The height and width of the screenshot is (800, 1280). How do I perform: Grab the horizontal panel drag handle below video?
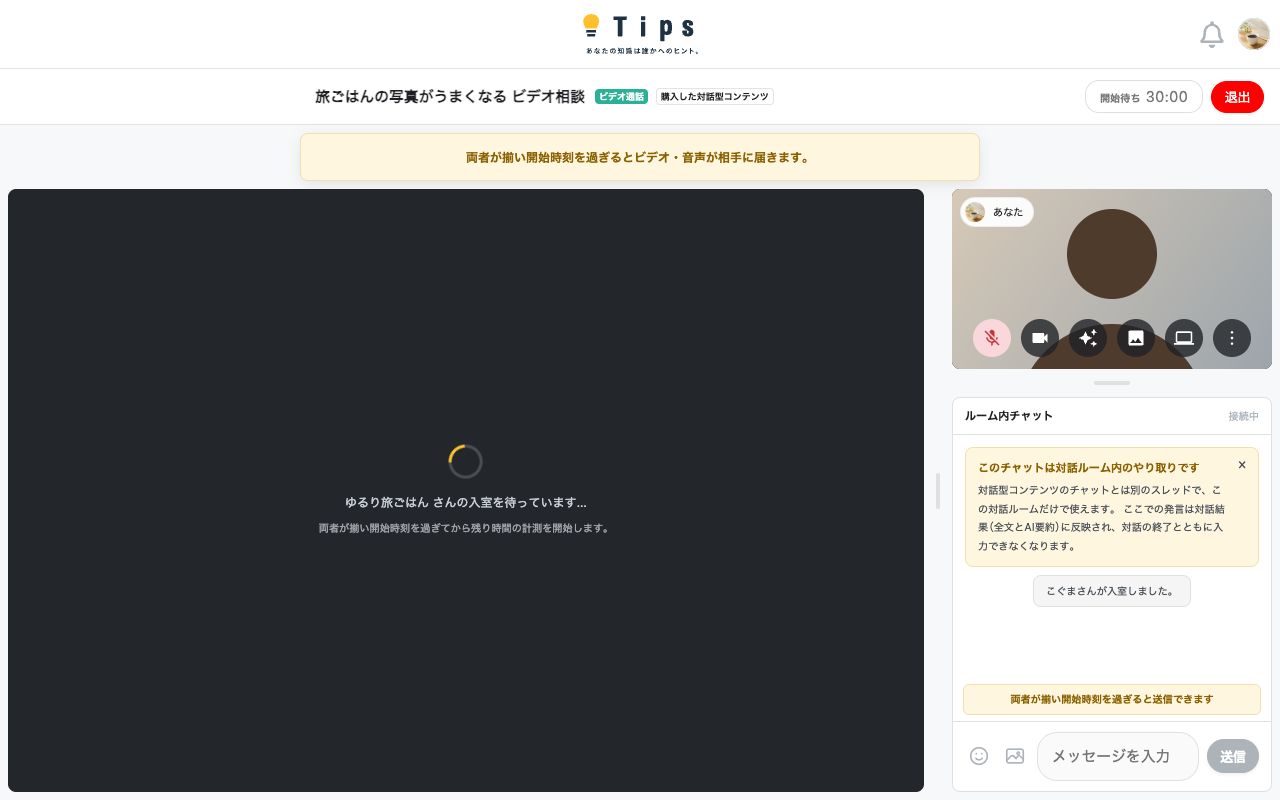click(1112, 383)
